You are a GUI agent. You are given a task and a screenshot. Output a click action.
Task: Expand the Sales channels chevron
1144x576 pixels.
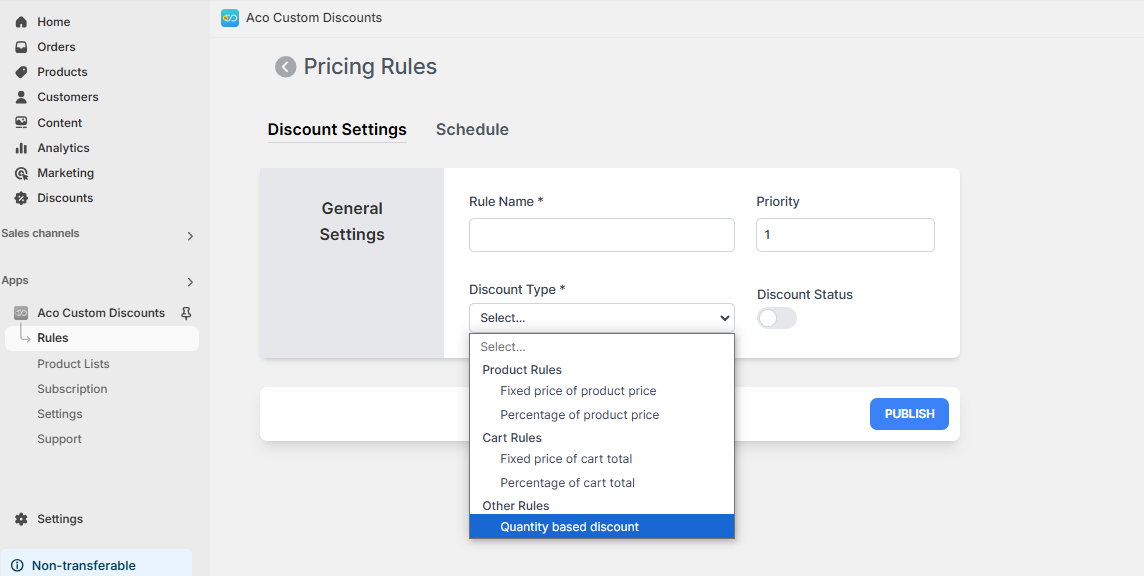tap(190, 236)
